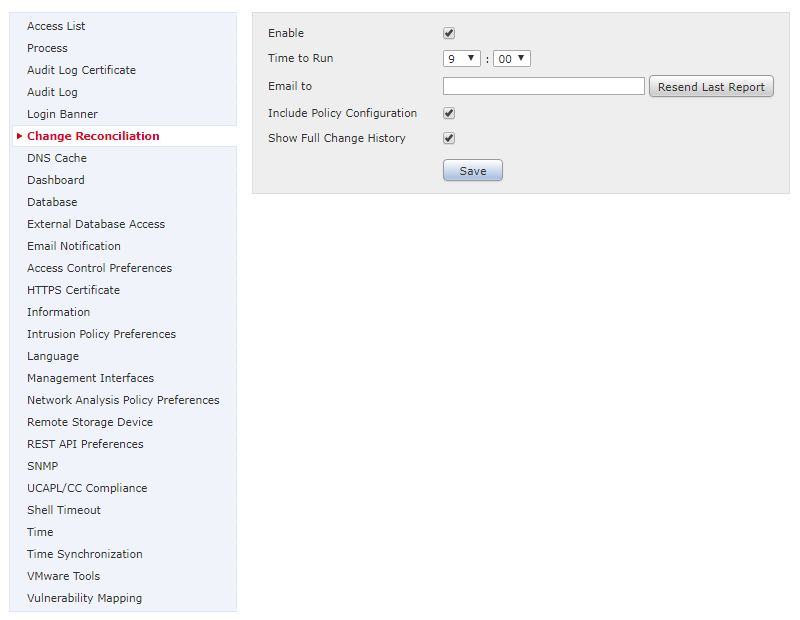Open the hour dropdown showing 9
The image size is (800, 620).
[x=462, y=59]
